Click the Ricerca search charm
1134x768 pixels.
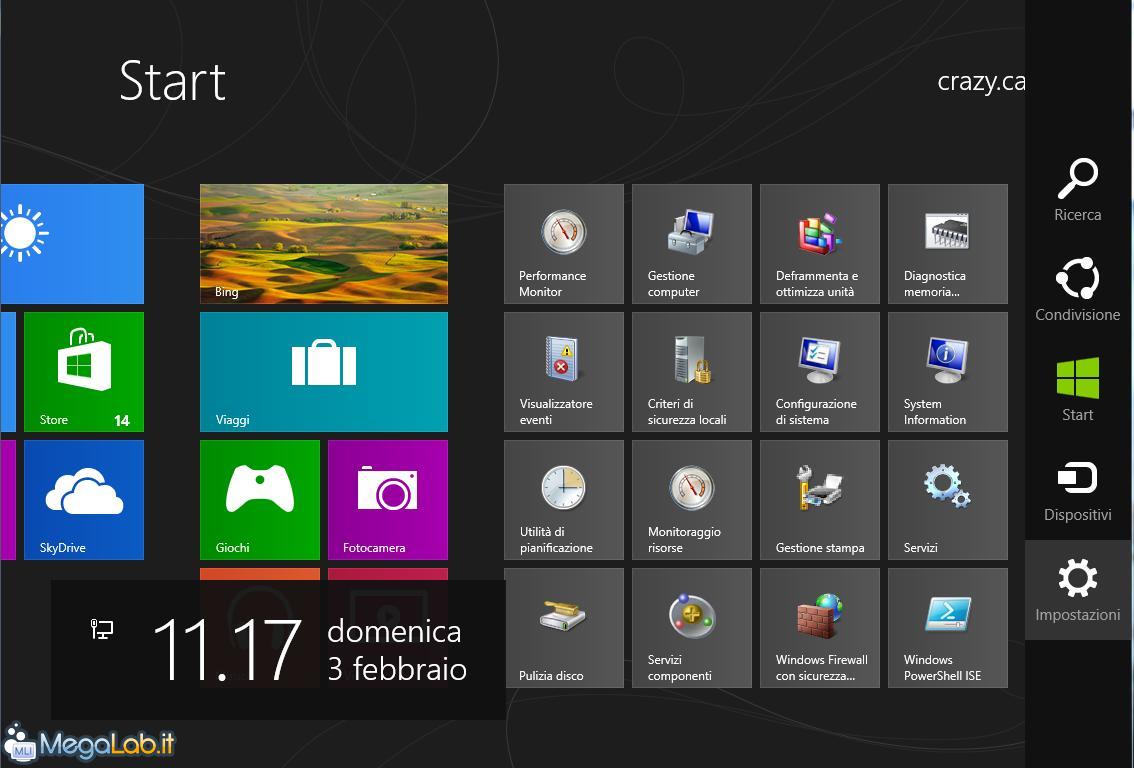(x=1078, y=190)
